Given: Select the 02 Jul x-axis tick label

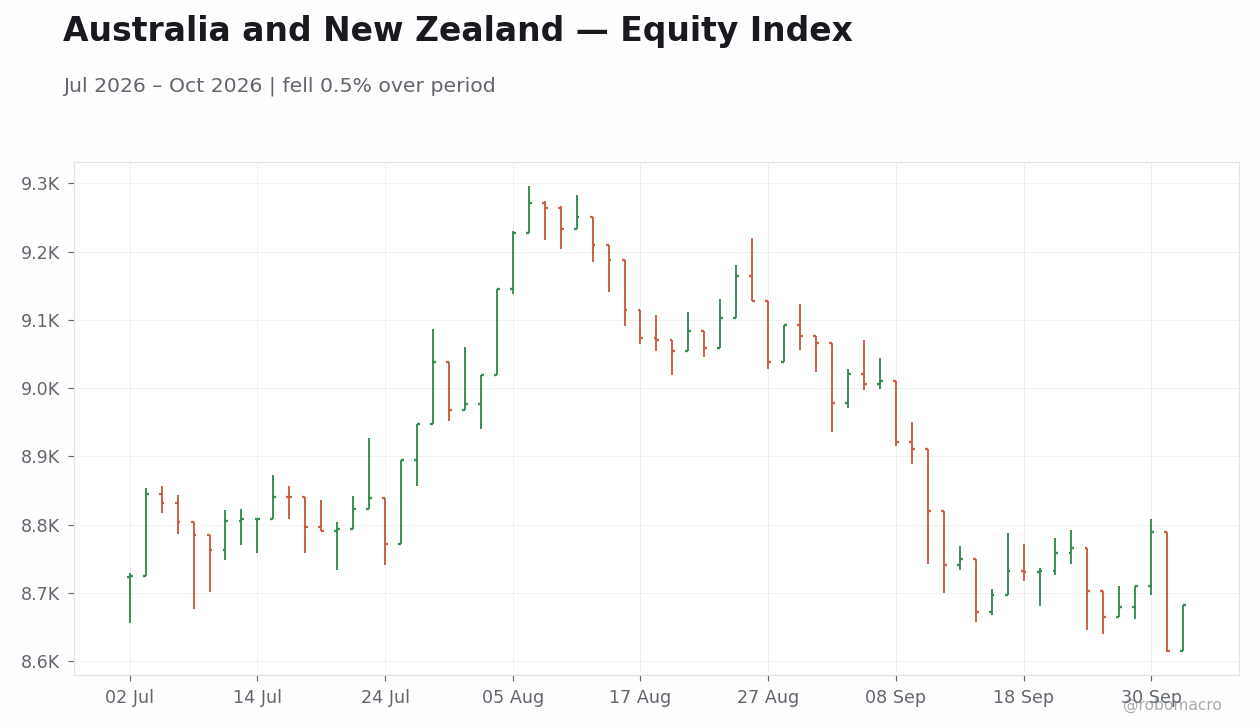Looking at the screenshot, I should 130,698.
